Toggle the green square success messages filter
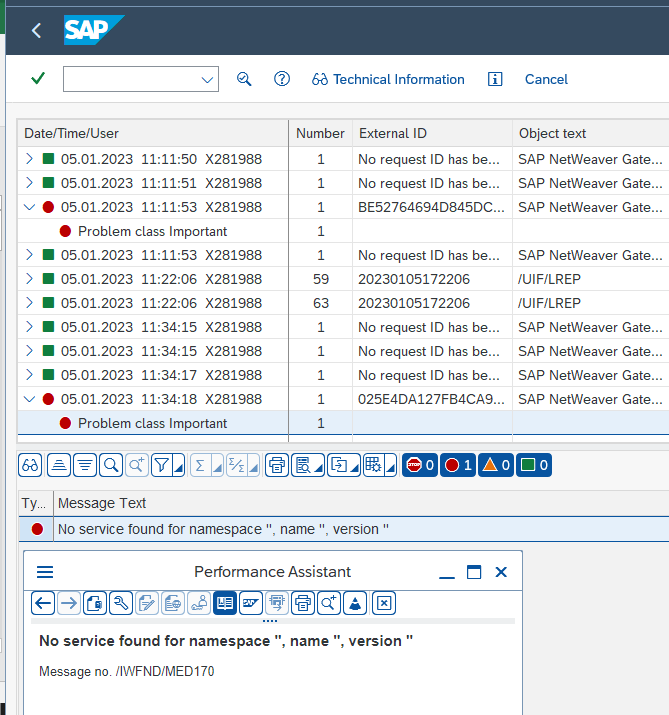 pyautogui.click(x=534, y=465)
